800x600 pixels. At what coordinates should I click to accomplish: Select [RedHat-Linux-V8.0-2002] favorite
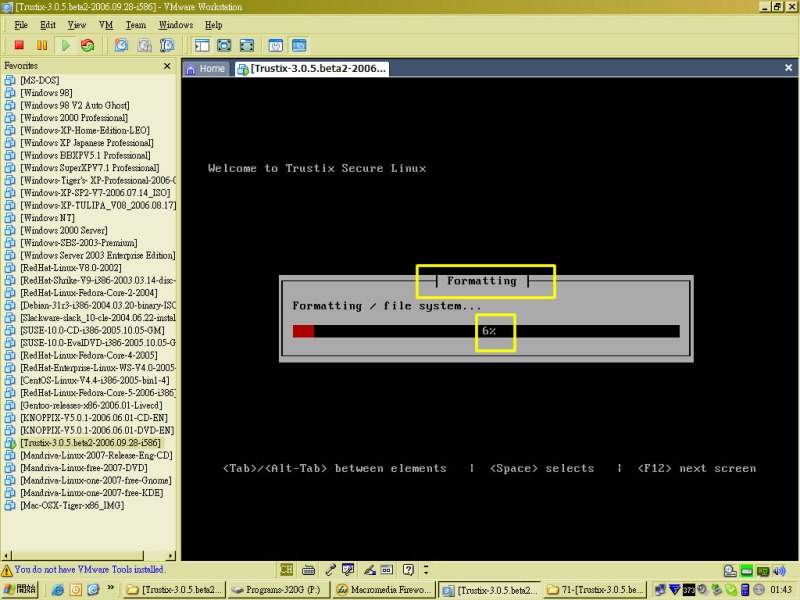coord(71,268)
